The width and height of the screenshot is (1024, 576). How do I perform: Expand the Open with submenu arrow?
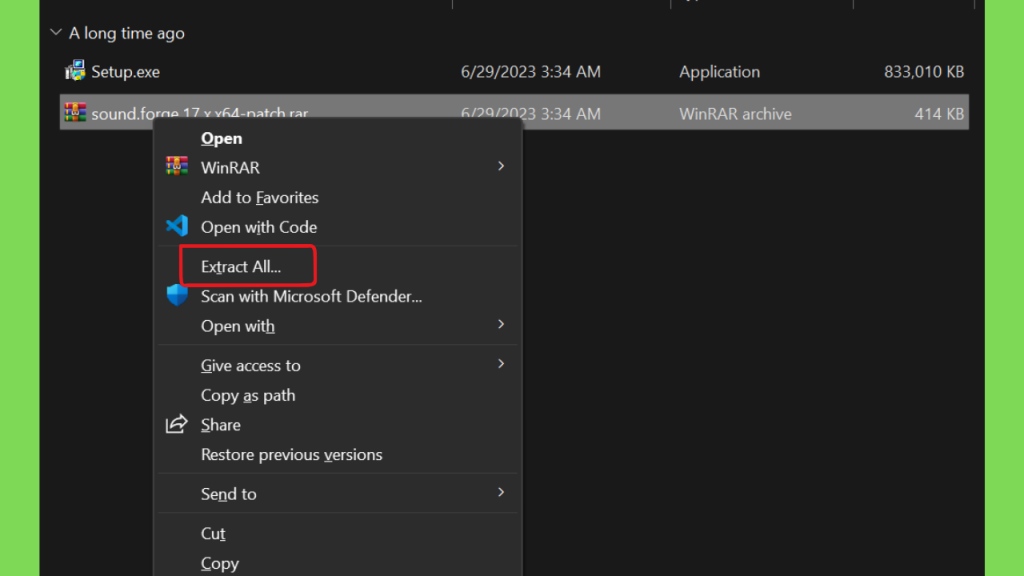point(501,325)
